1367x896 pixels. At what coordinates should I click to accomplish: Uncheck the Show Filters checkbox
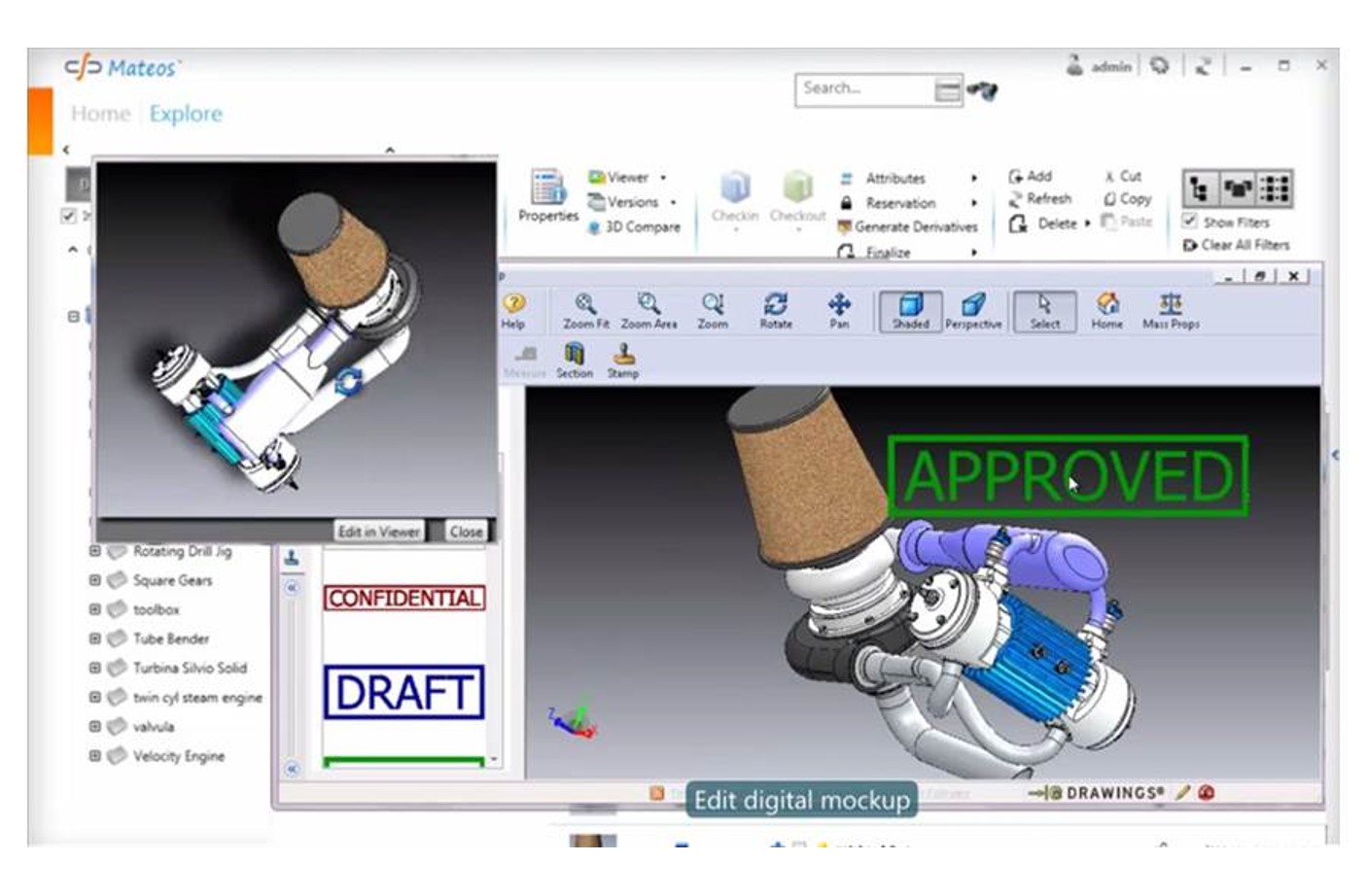pos(1189,222)
